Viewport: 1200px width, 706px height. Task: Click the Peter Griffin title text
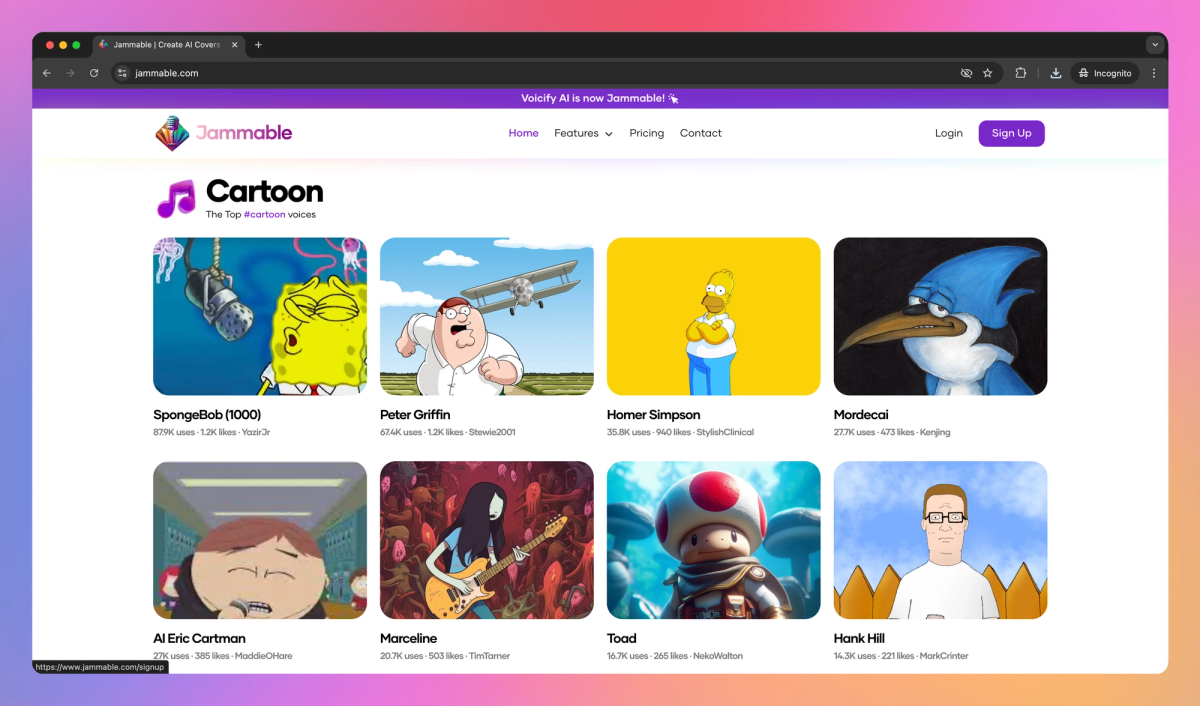(415, 415)
